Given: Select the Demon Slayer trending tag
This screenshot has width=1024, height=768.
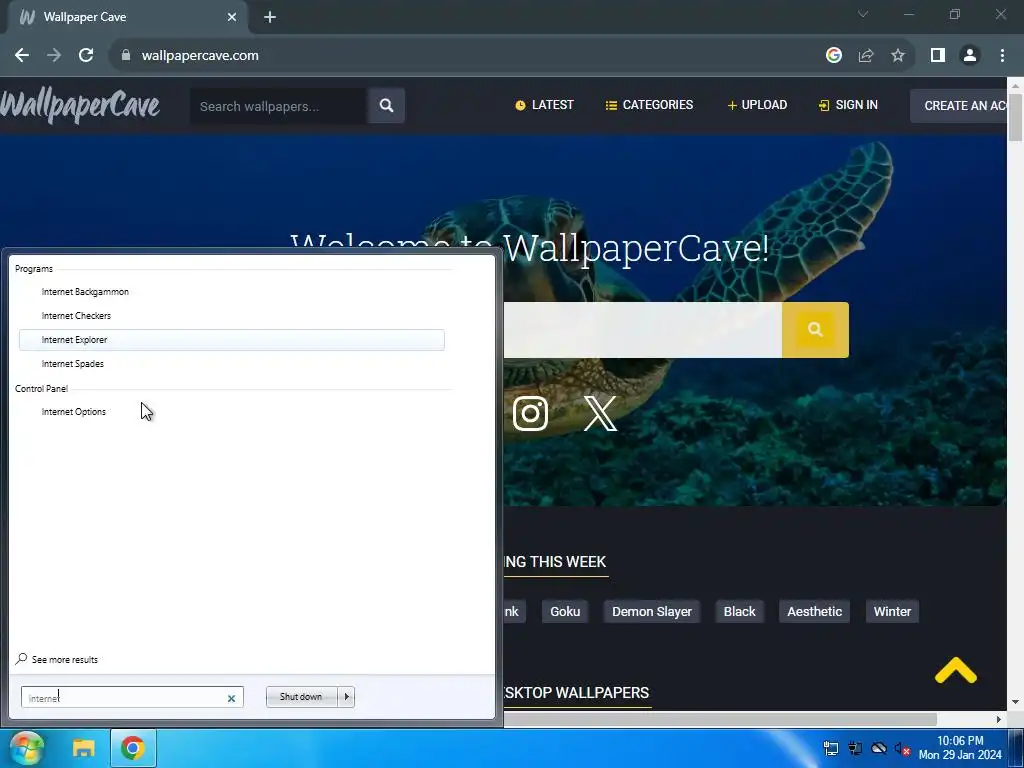Looking at the screenshot, I should (x=652, y=612).
